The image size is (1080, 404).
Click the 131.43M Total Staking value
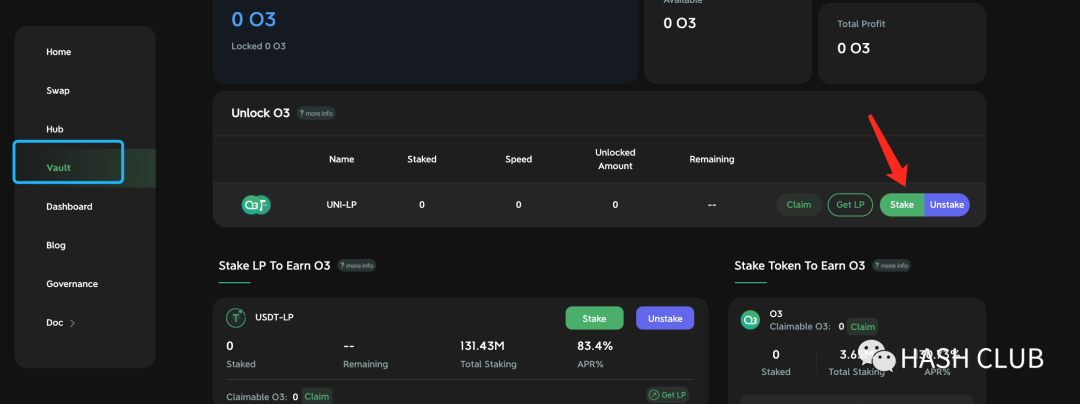coord(484,345)
